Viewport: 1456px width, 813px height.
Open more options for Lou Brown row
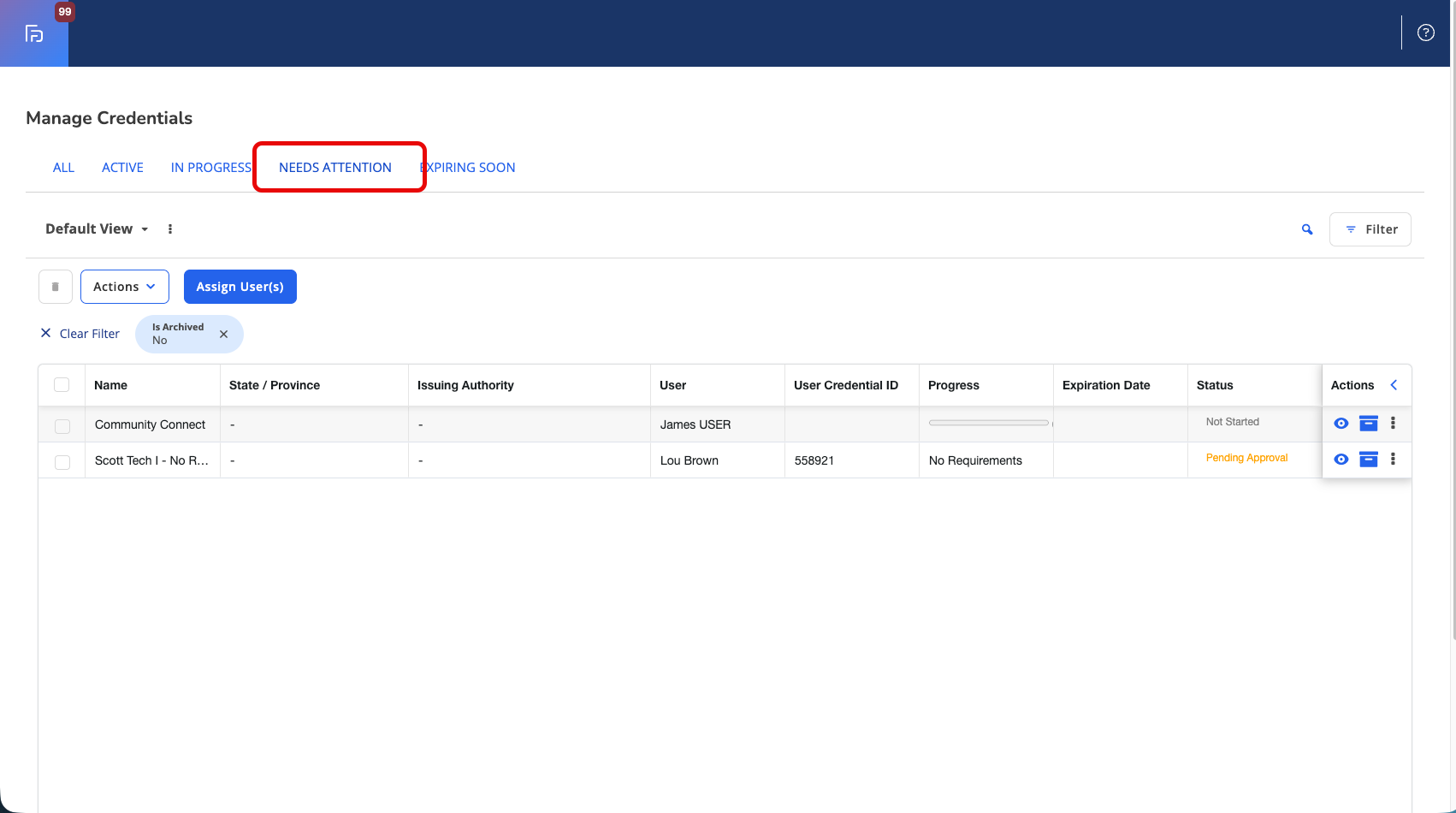(1393, 460)
